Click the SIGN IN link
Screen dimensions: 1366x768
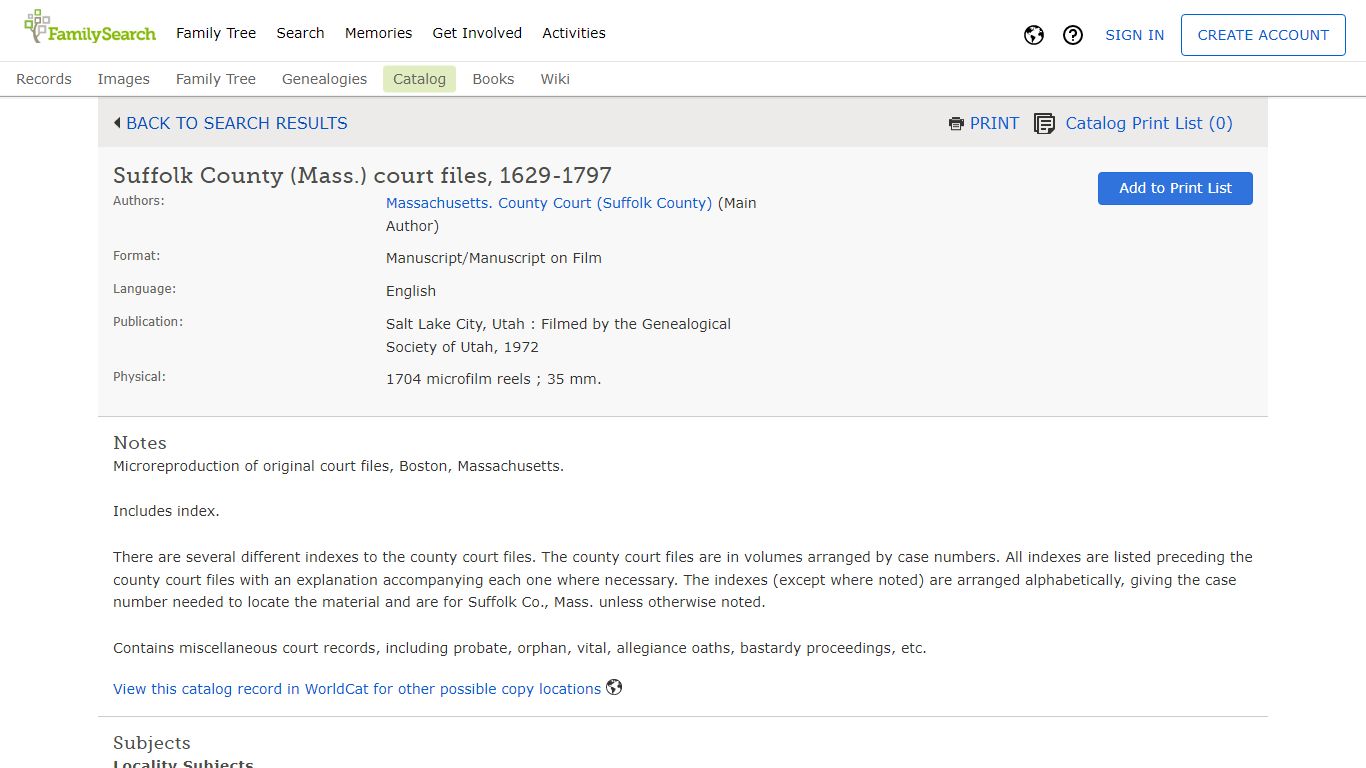pos(1134,35)
